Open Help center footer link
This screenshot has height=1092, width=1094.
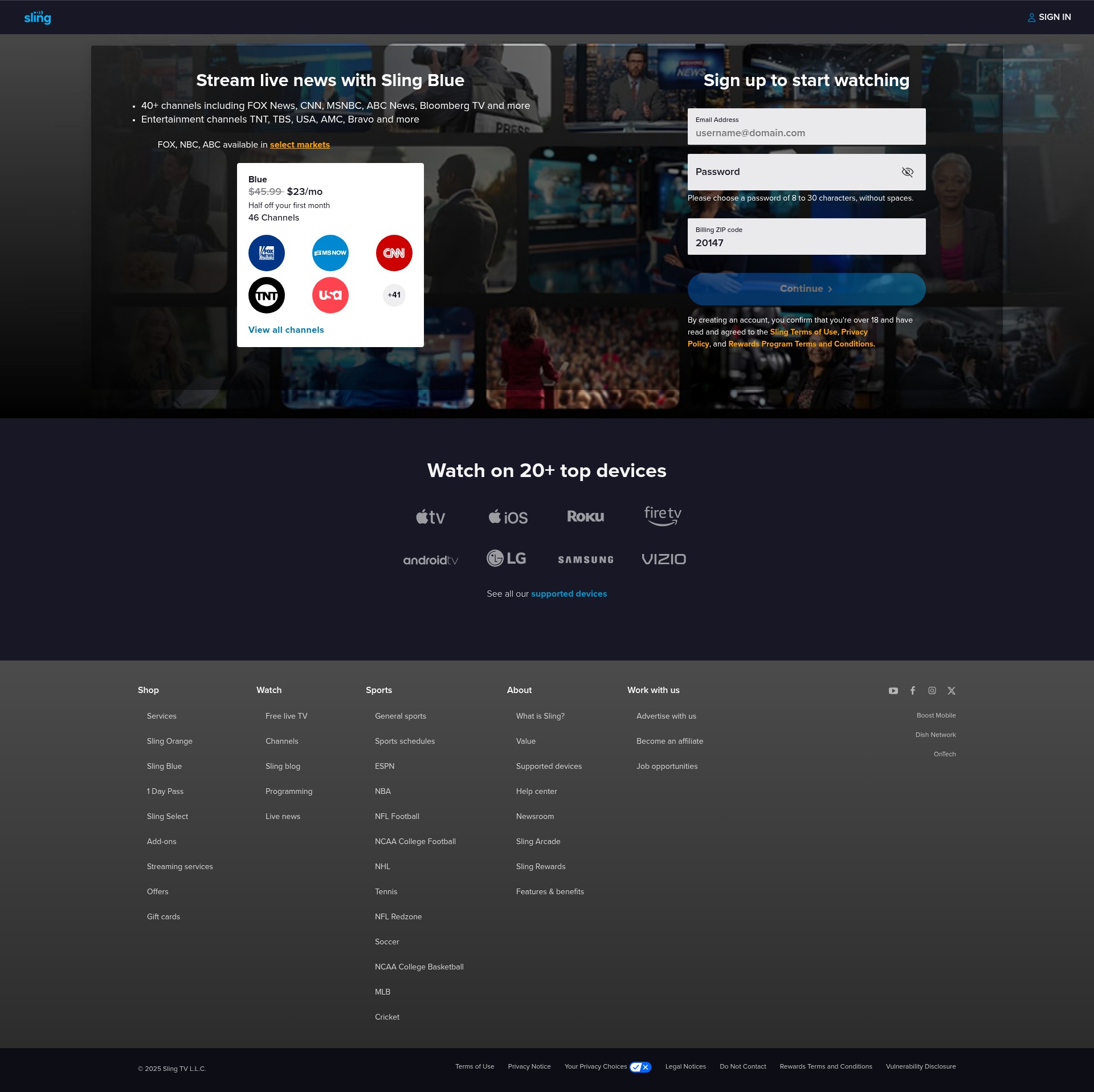(x=537, y=791)
